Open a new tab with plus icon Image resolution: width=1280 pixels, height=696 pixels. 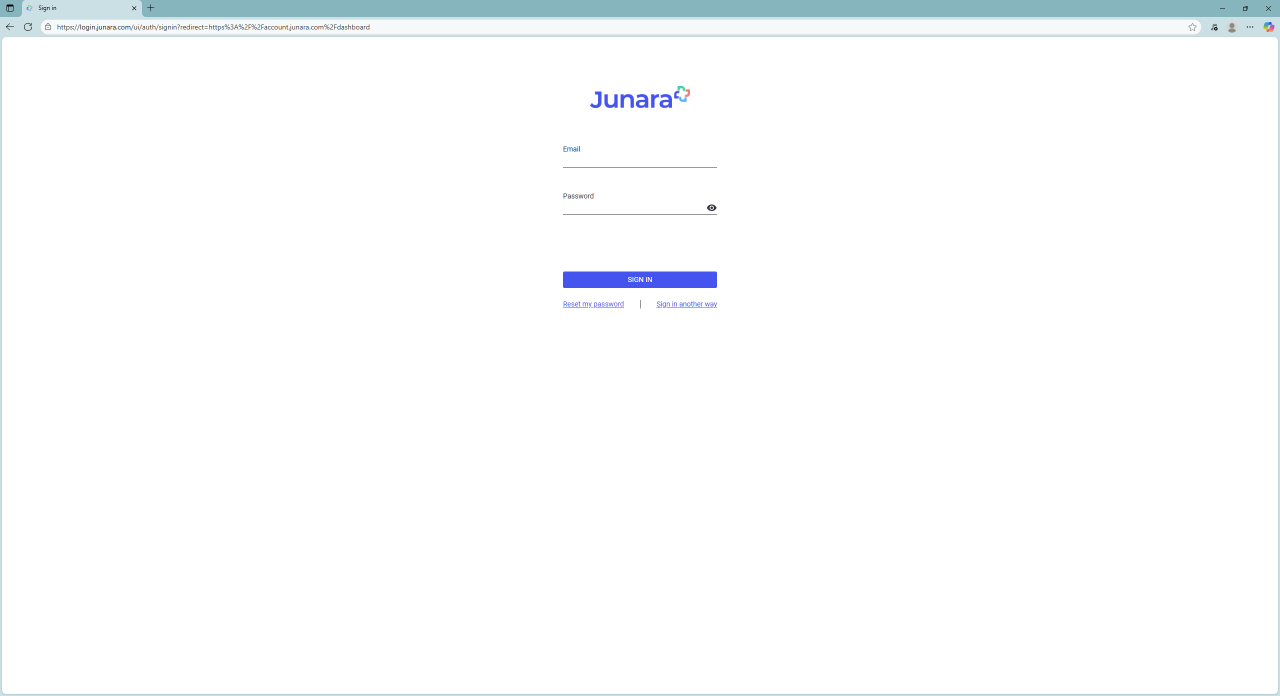coord(151,8)
